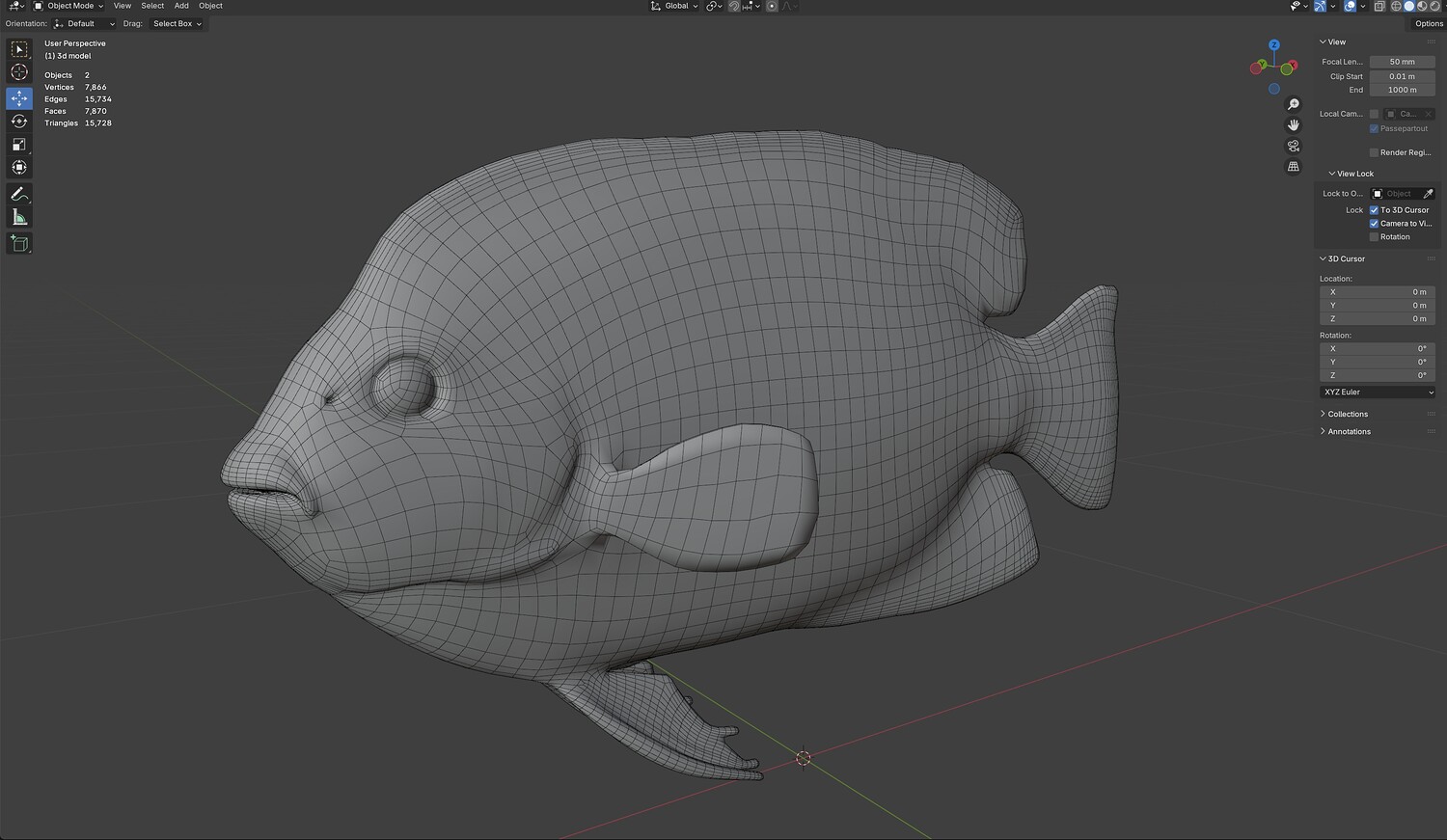Collapse the View panel
The image size is (1447, 840).
[x=1332, y=42]
